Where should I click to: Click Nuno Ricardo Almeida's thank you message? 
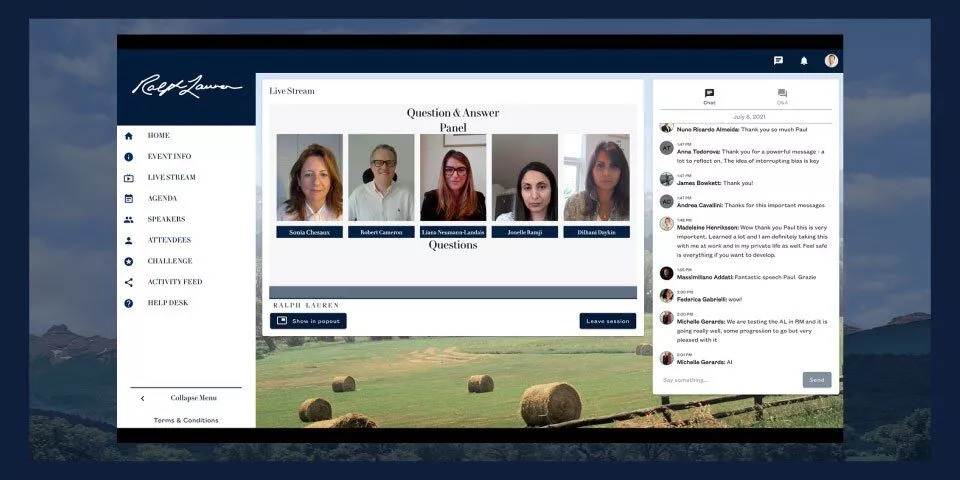(743, 130)
